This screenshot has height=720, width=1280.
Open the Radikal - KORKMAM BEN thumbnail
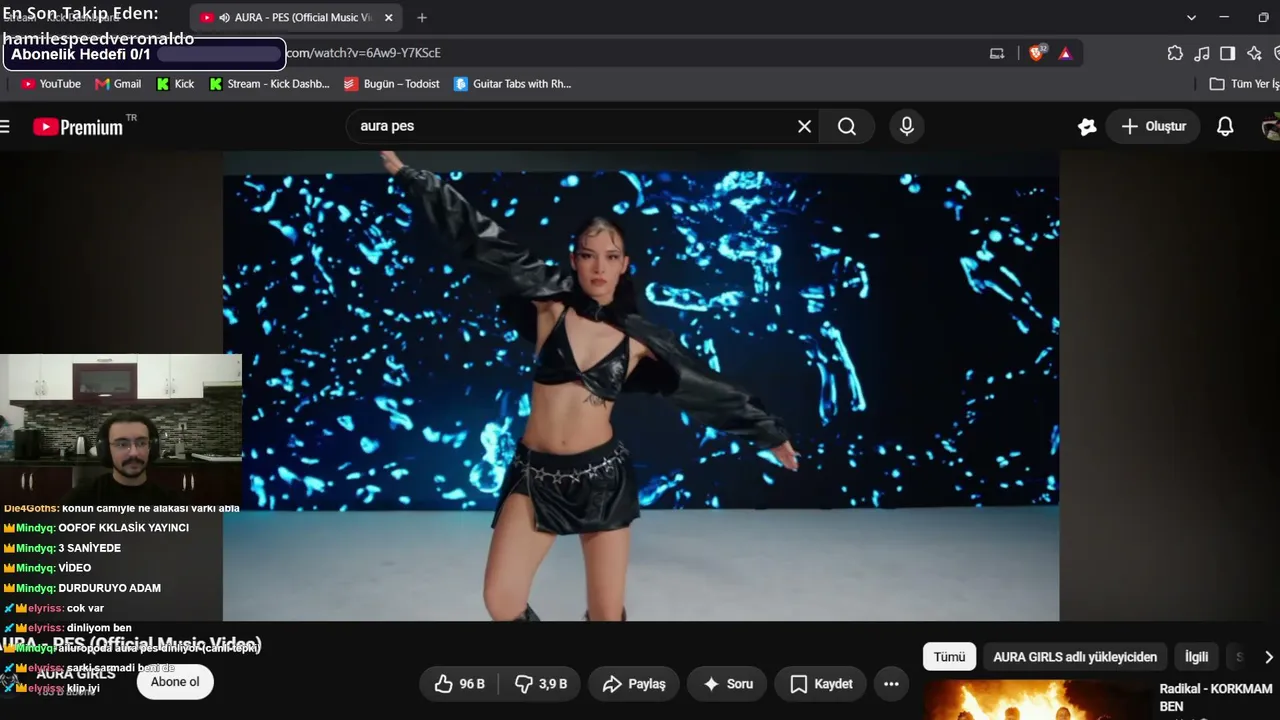click(1035, 700)
